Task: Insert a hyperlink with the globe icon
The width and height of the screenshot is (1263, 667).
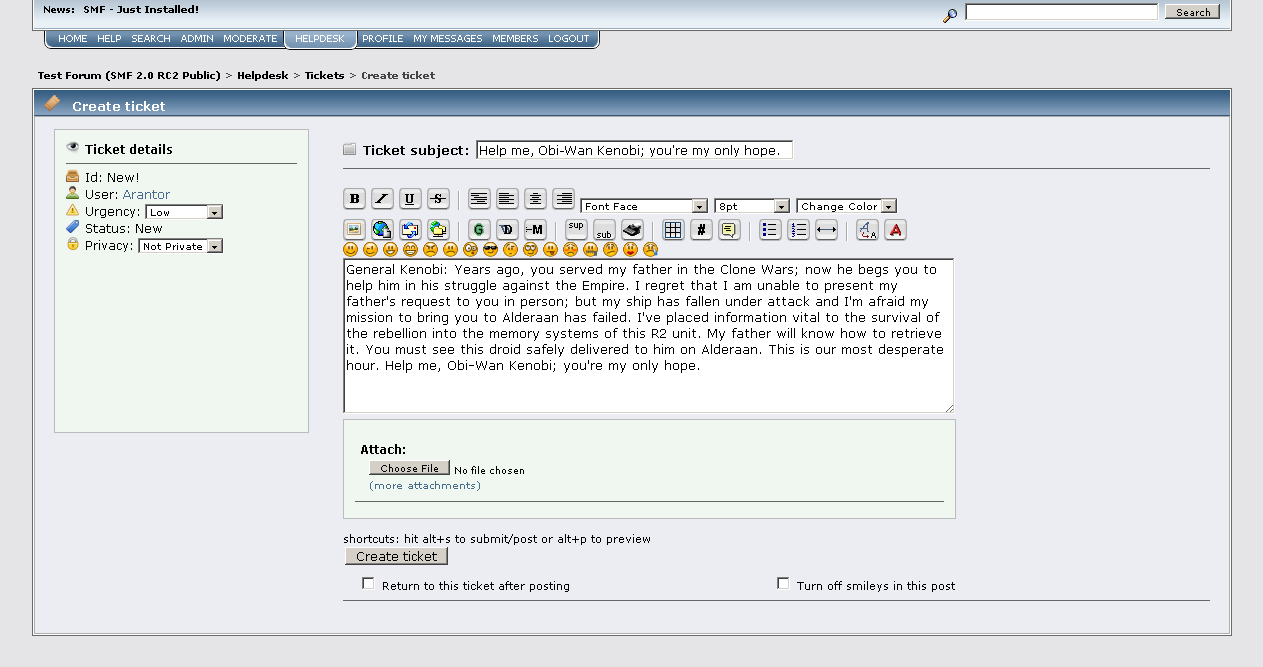Action: [x=382, y=229]
